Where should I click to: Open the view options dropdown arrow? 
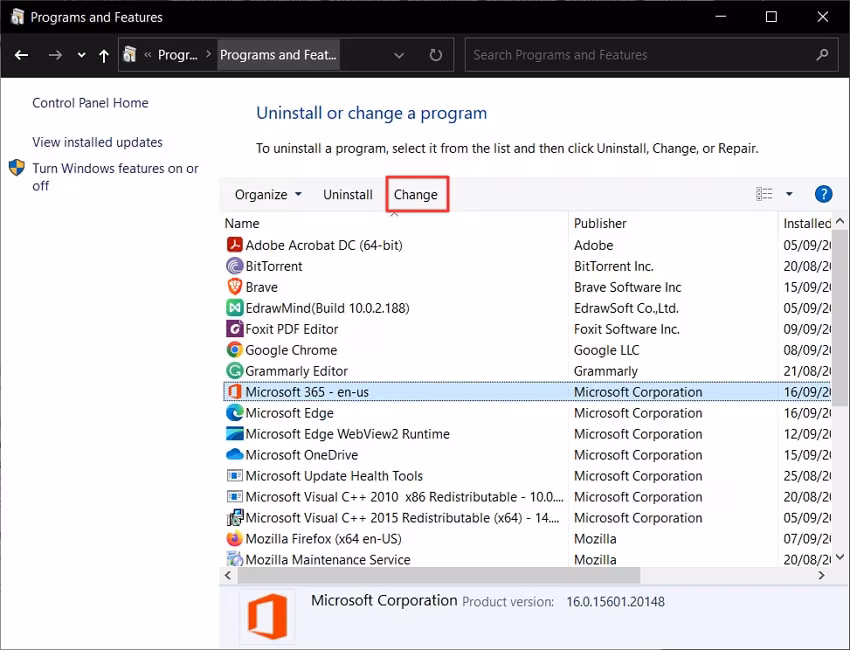(x=789, y=194)
